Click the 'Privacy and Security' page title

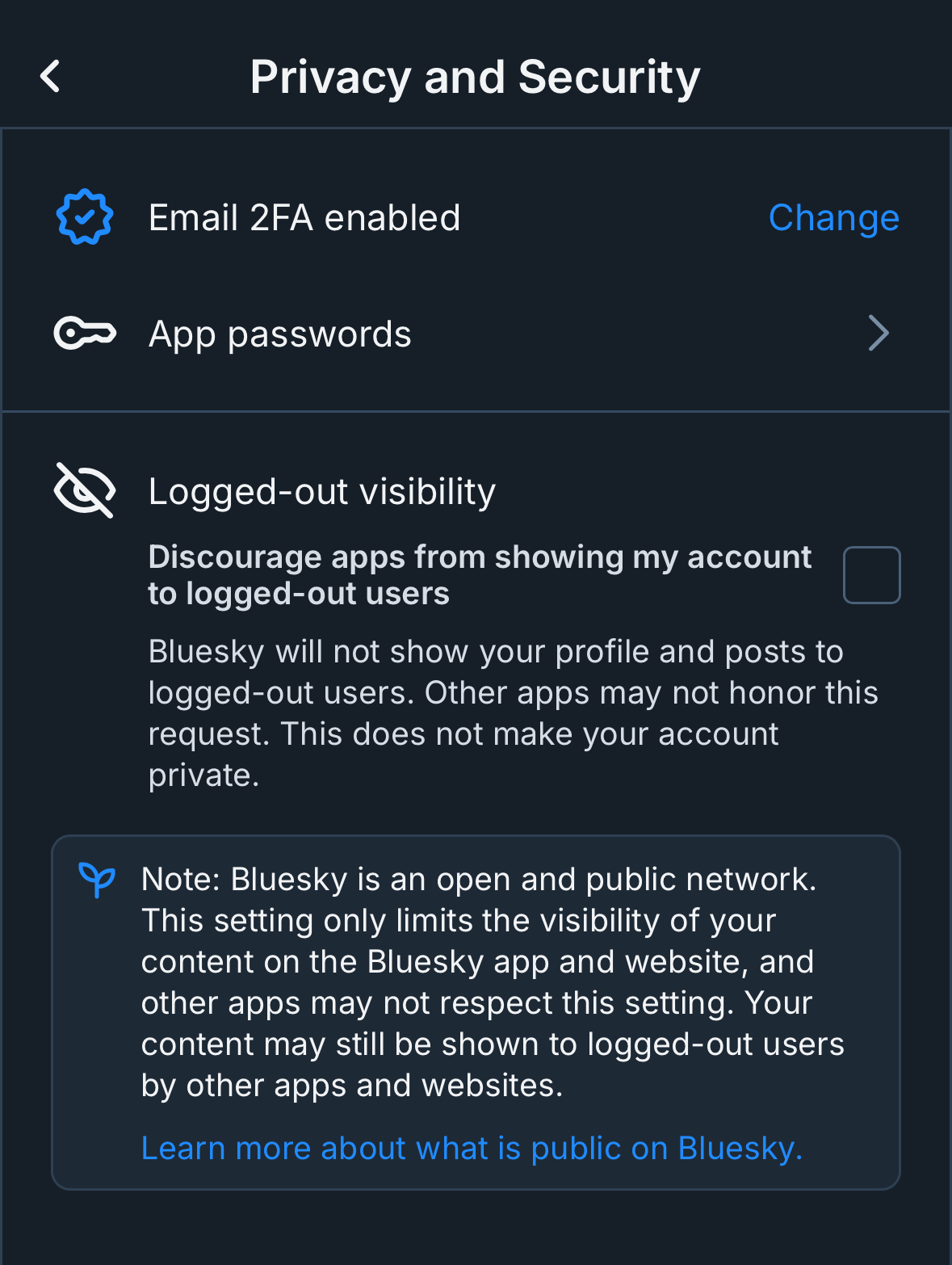(475, 78)
